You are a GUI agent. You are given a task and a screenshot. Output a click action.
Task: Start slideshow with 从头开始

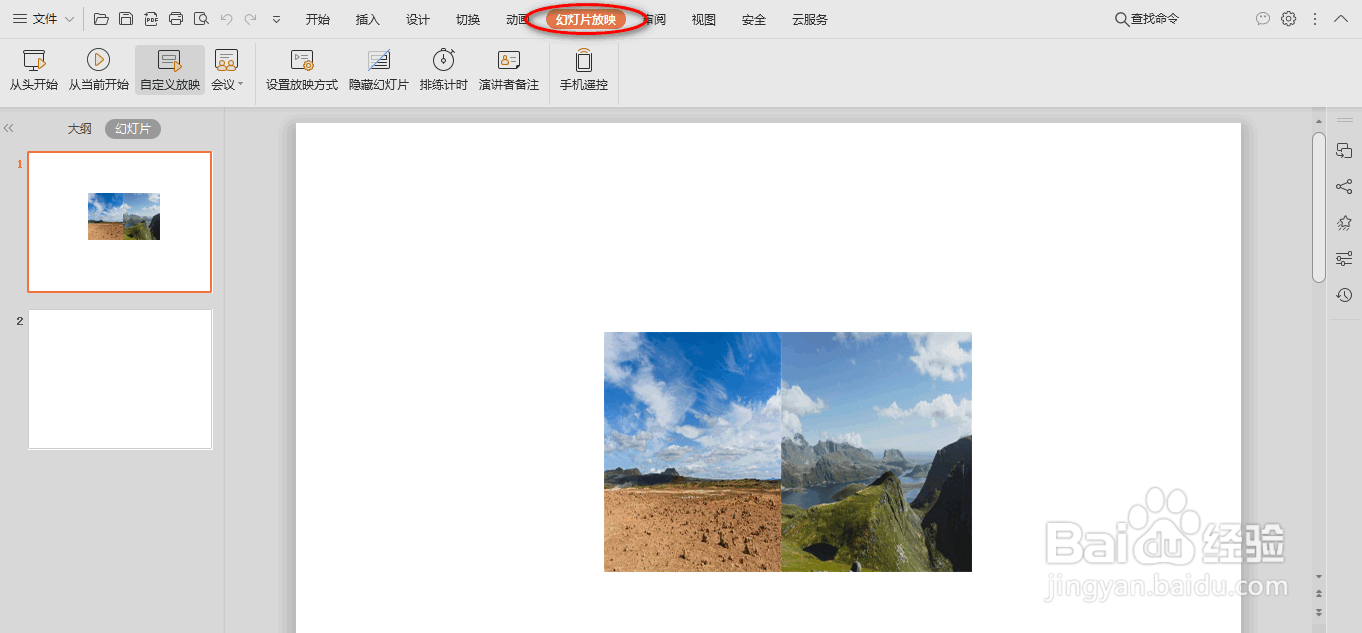34,71
